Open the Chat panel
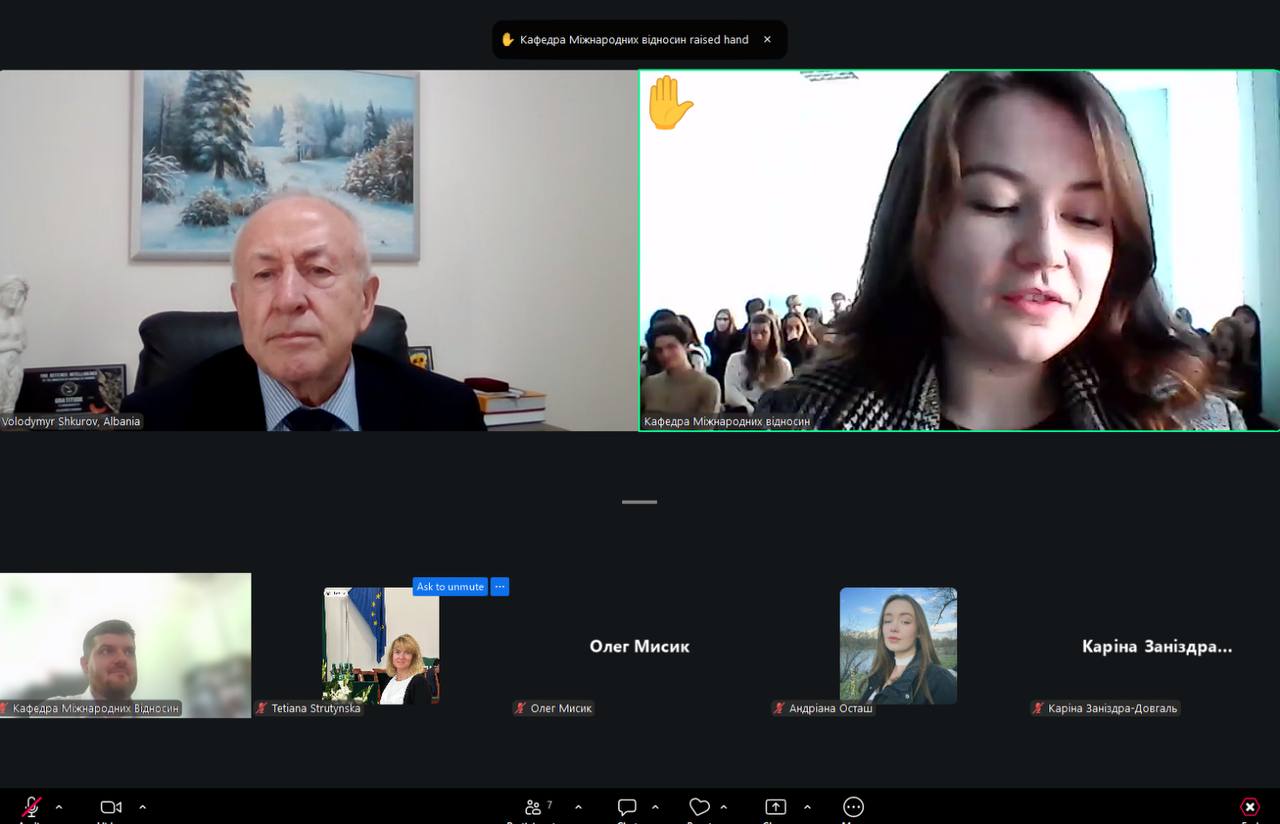 627,807
